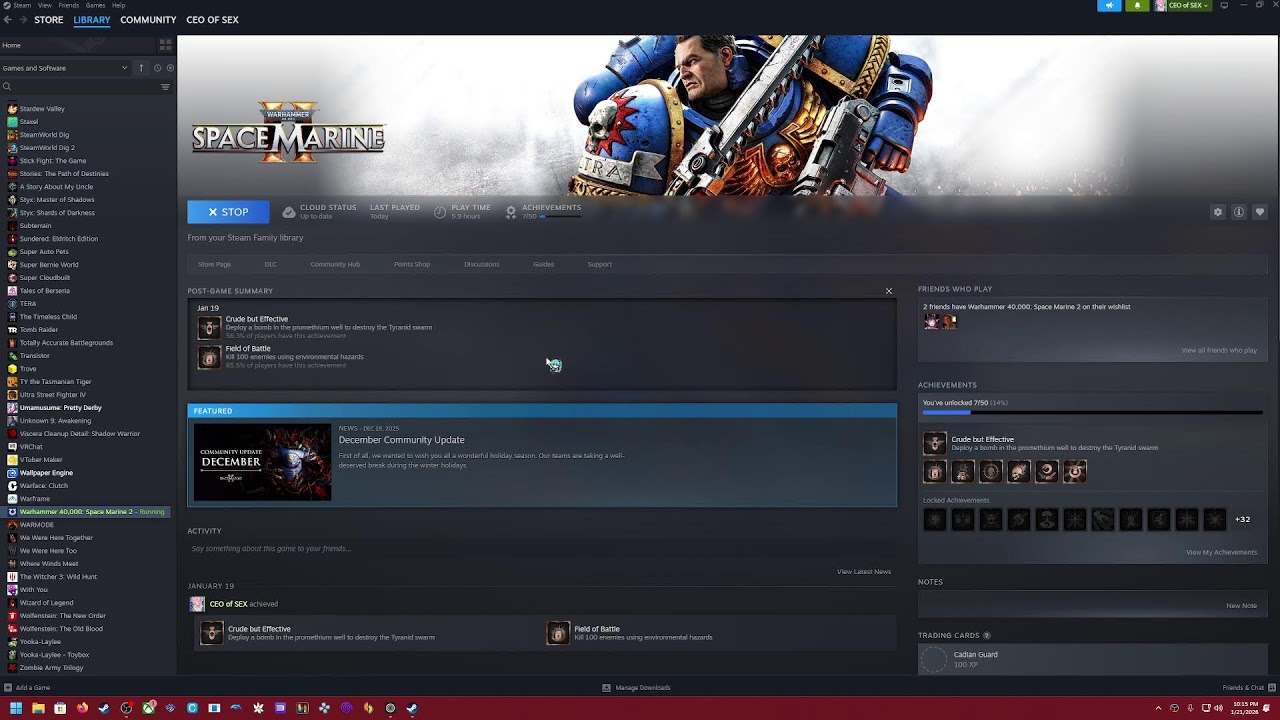The image size is (1280, 720).
Task: Click the New Note button
Action: [1241, 605]
